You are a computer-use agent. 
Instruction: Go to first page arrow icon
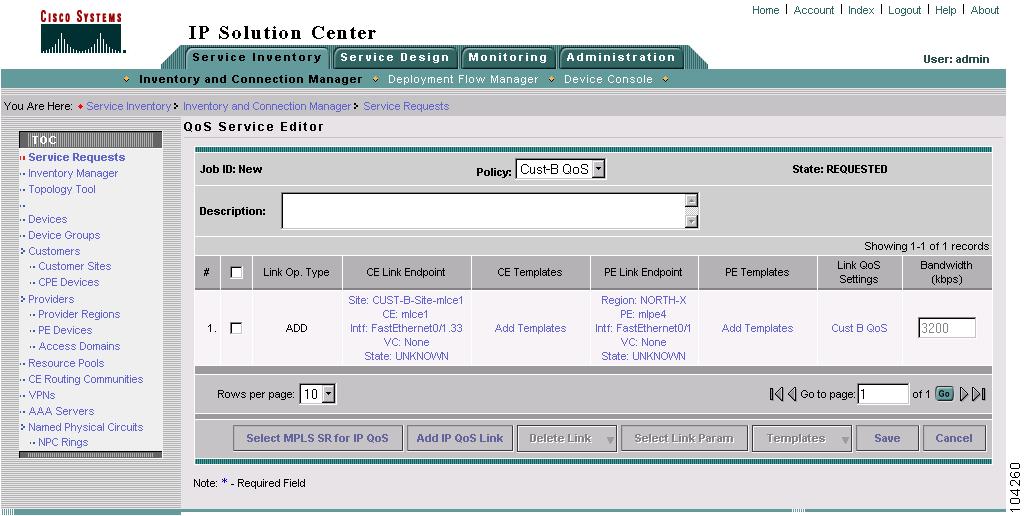(x=776, y=394)
